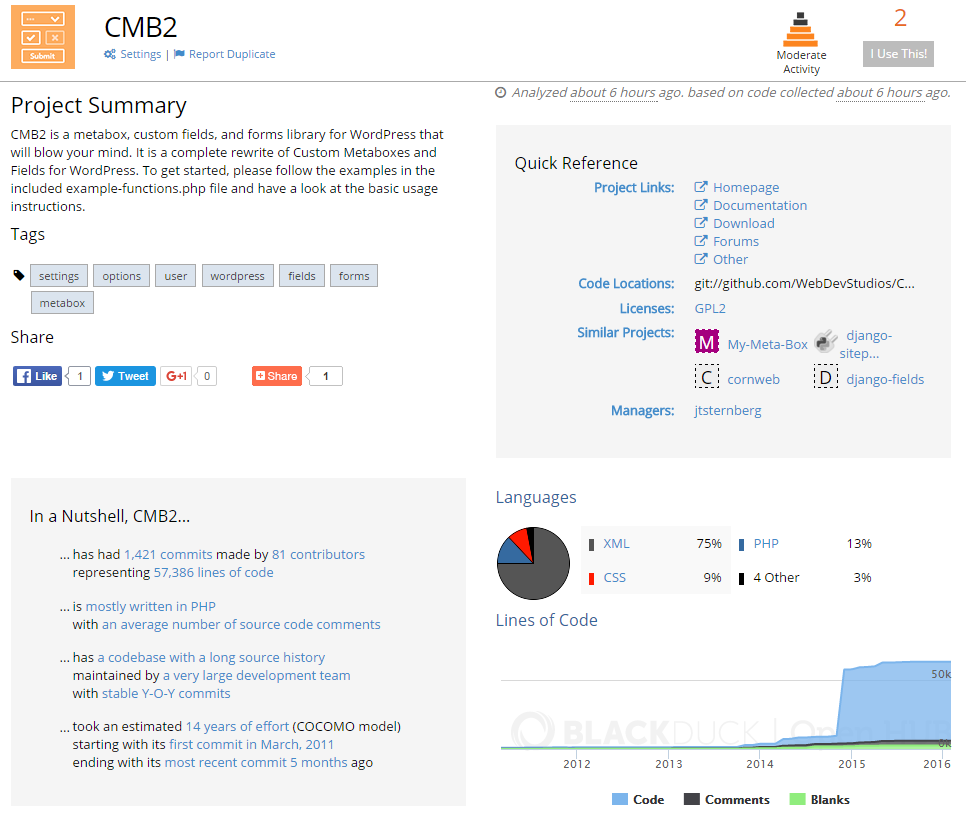Toggle the Code series in chart legend

click(638, 800)
